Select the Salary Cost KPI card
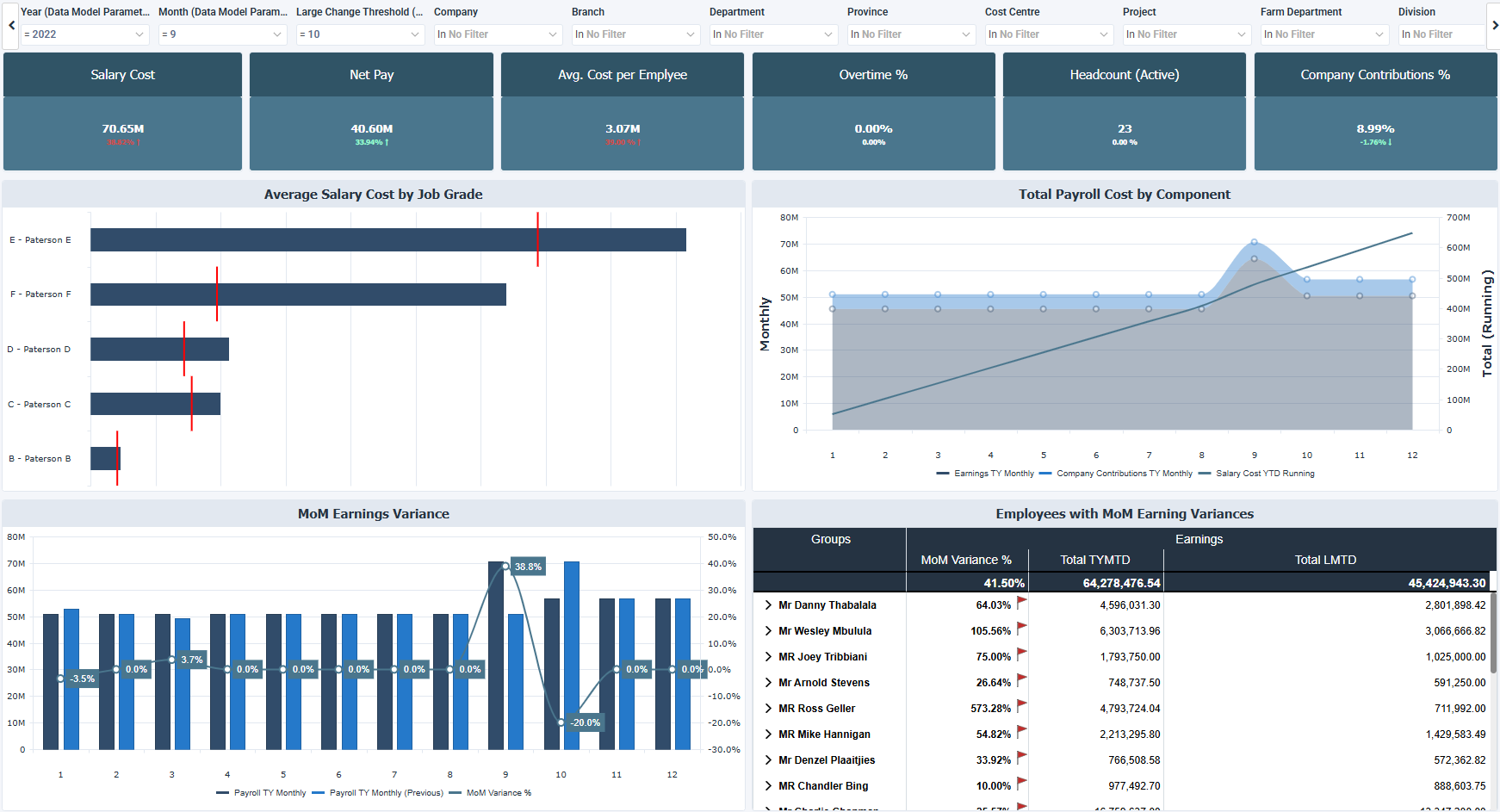The height and width of the screenshot is (812, 1500). pos(123,111)
